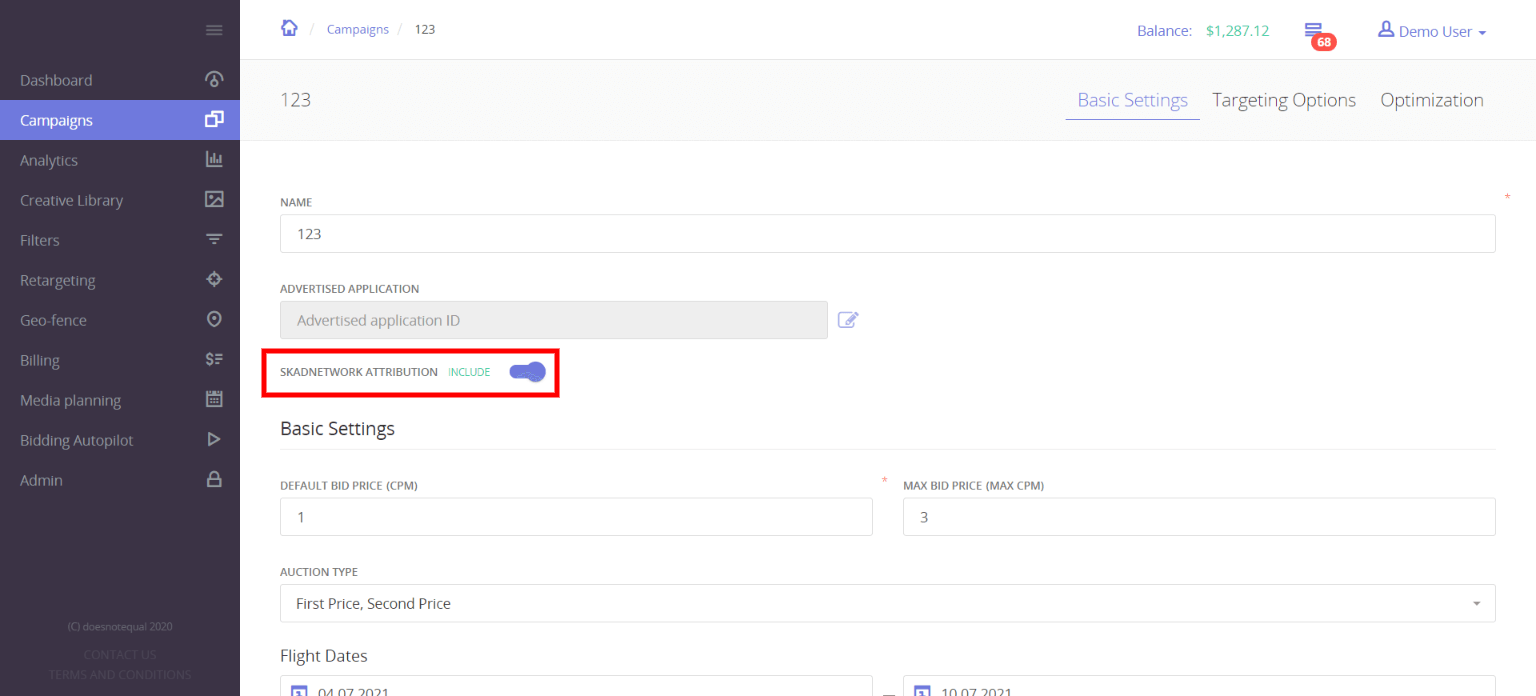Focus the Max Bid Price field
The height and width of the screenshot is (696, 1536).
pos(1199,517)
